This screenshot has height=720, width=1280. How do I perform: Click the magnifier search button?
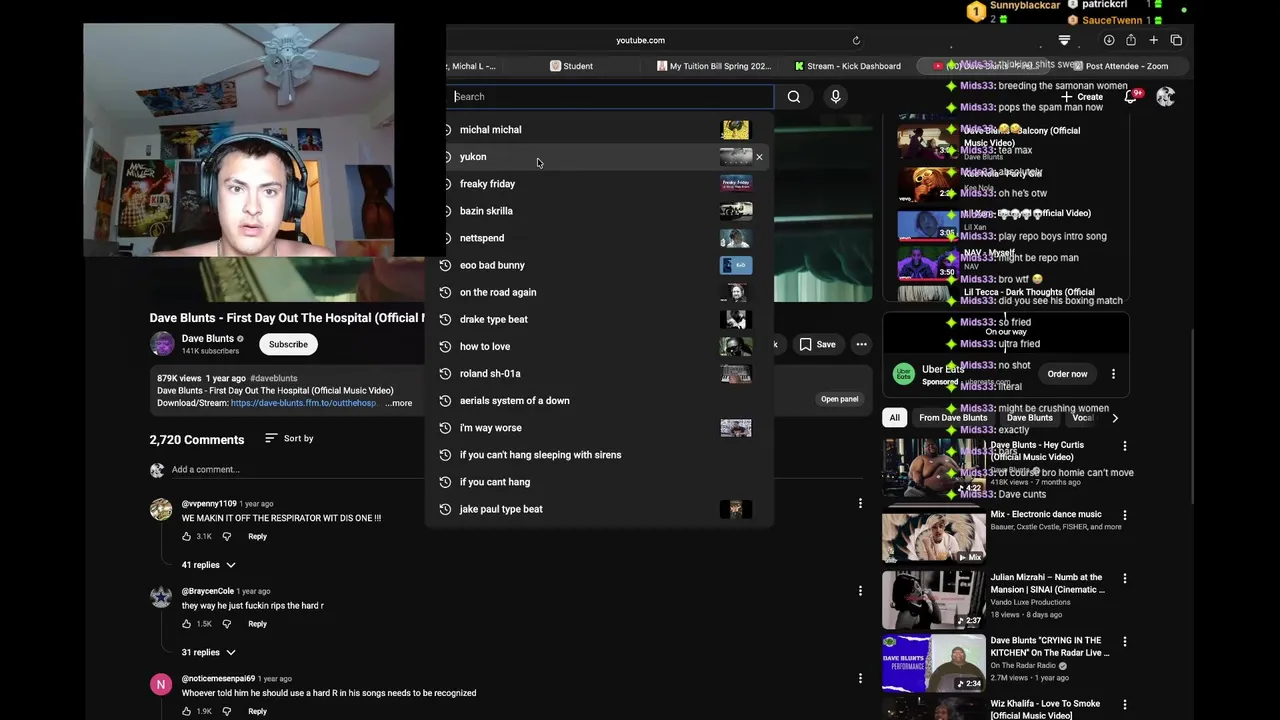[x=794, y=97]
